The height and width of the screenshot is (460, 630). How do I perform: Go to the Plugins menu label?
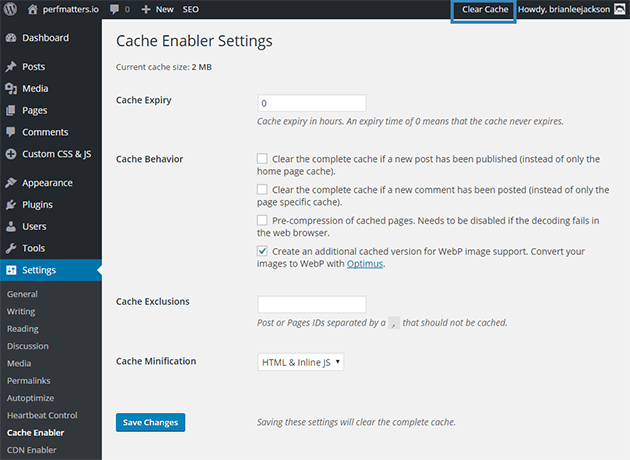(37, 204)
